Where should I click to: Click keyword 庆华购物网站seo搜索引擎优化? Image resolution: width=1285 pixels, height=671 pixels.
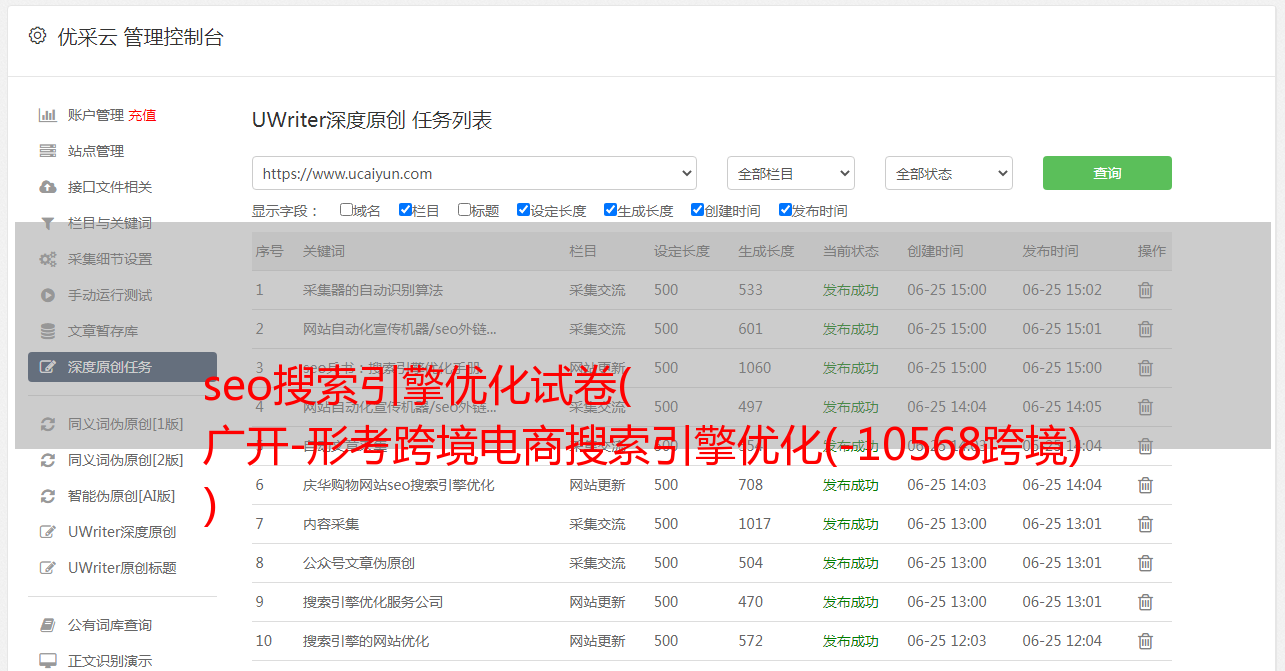pos(399,485)
